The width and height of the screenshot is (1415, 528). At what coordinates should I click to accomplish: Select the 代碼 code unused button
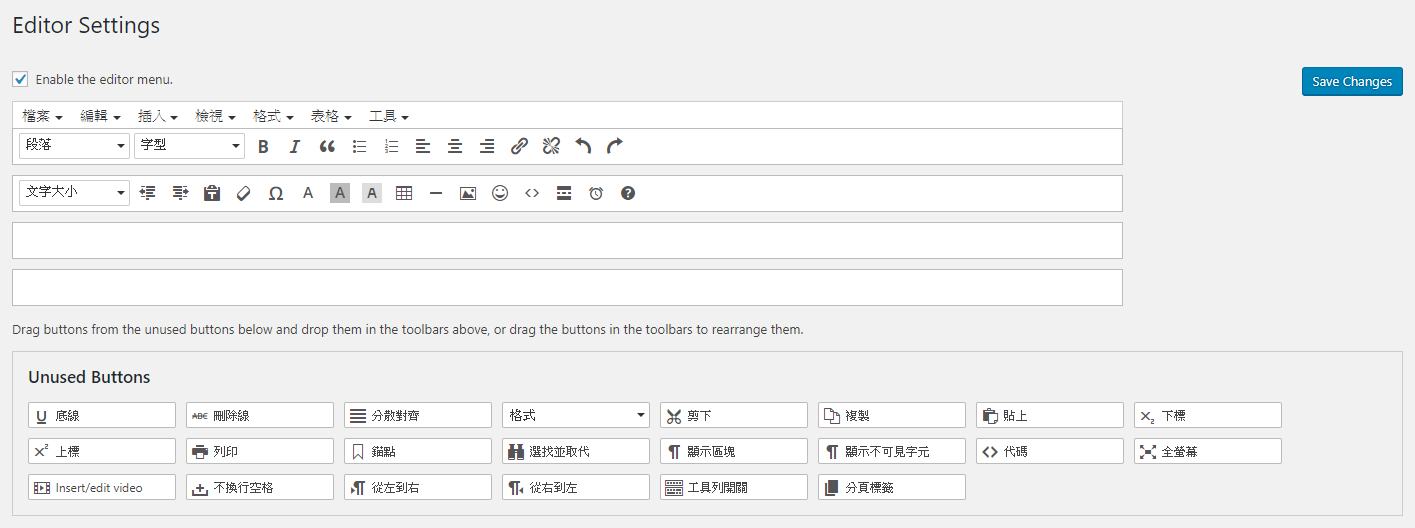pyautogui.click(x=1050, y=451)
